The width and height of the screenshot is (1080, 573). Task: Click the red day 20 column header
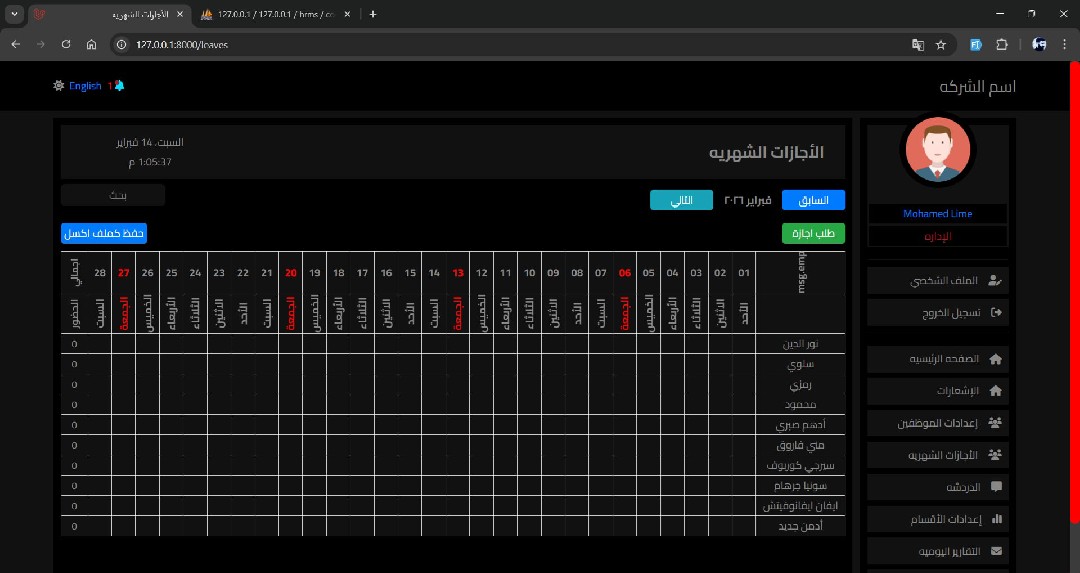pyautogui.click(x=291, y=273)
